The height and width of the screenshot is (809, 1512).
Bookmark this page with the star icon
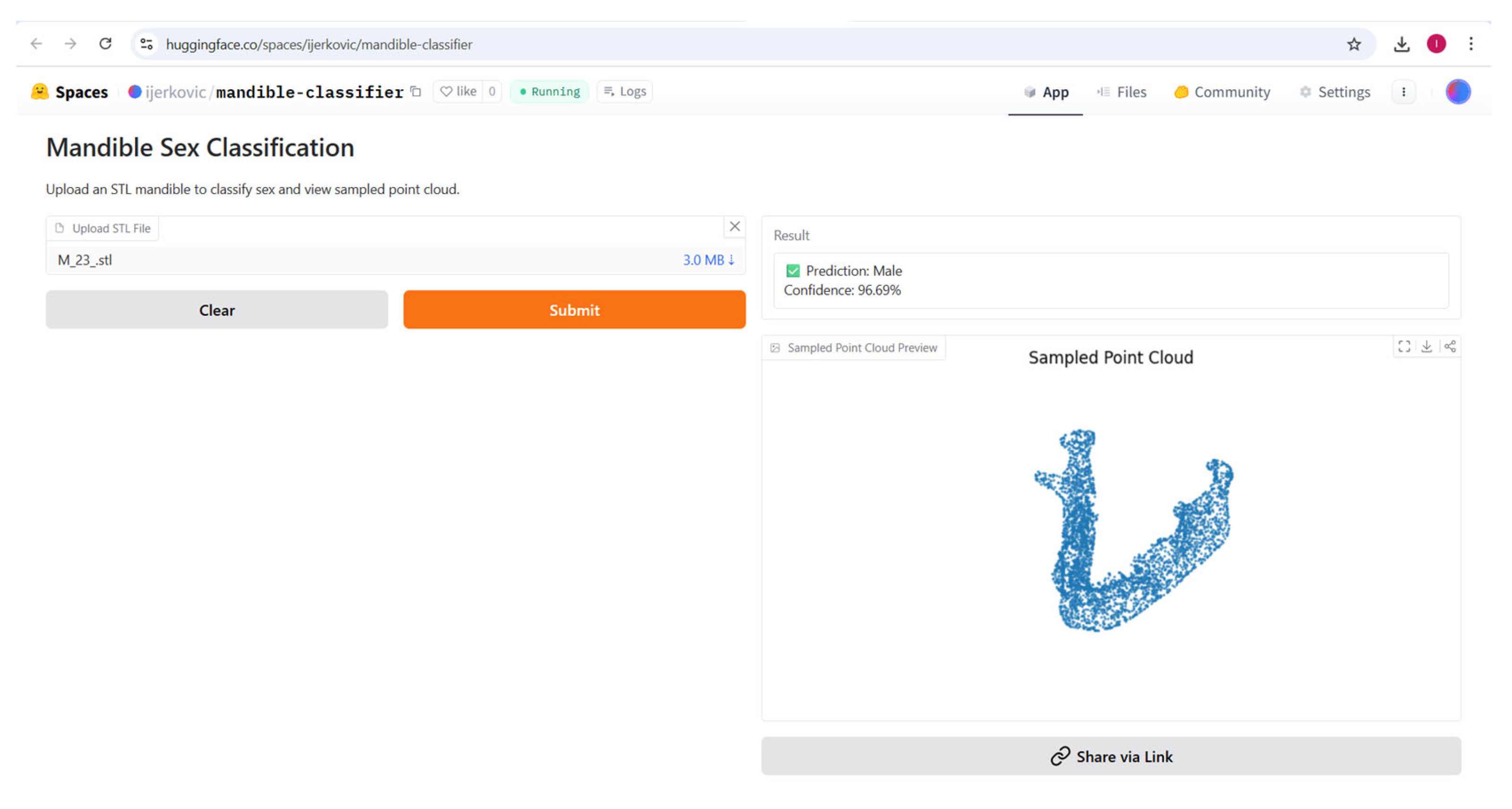click(1353, 44)
